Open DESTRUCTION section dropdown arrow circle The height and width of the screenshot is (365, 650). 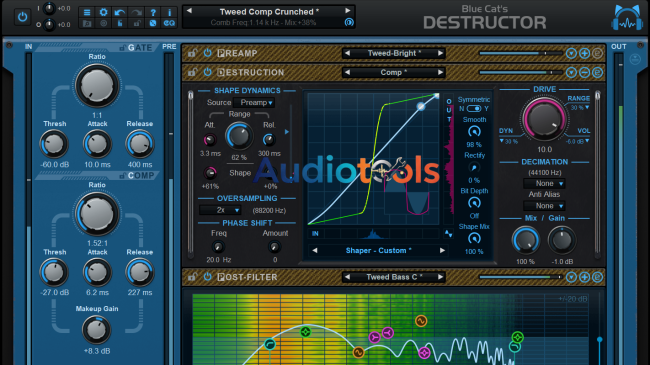[571, 73]
